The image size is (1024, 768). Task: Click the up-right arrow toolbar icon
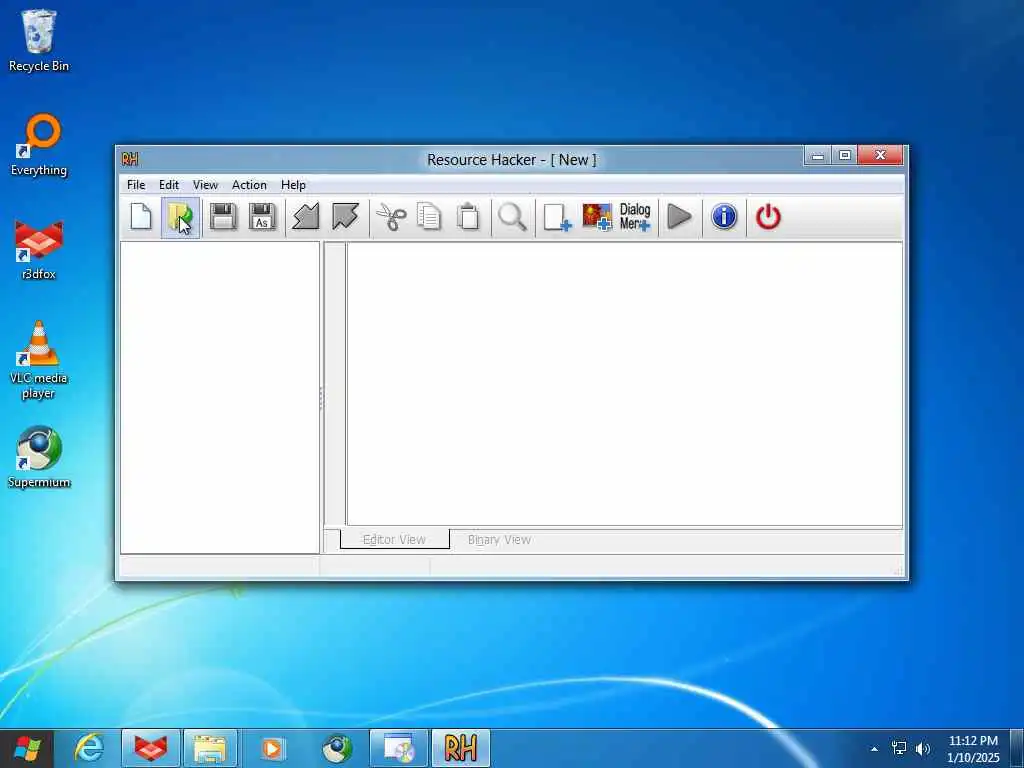tap(345, 217)
